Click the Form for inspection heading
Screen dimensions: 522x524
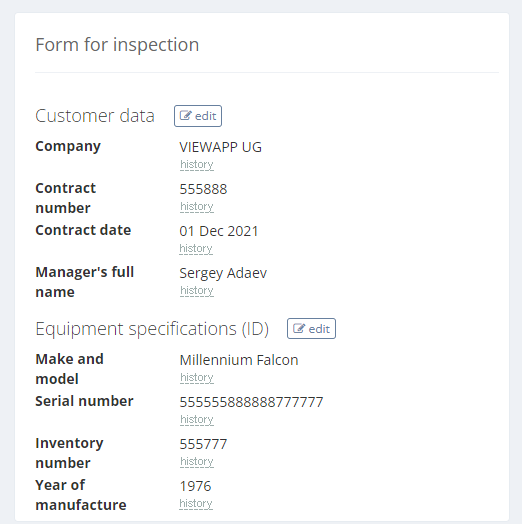coord(117,45)
